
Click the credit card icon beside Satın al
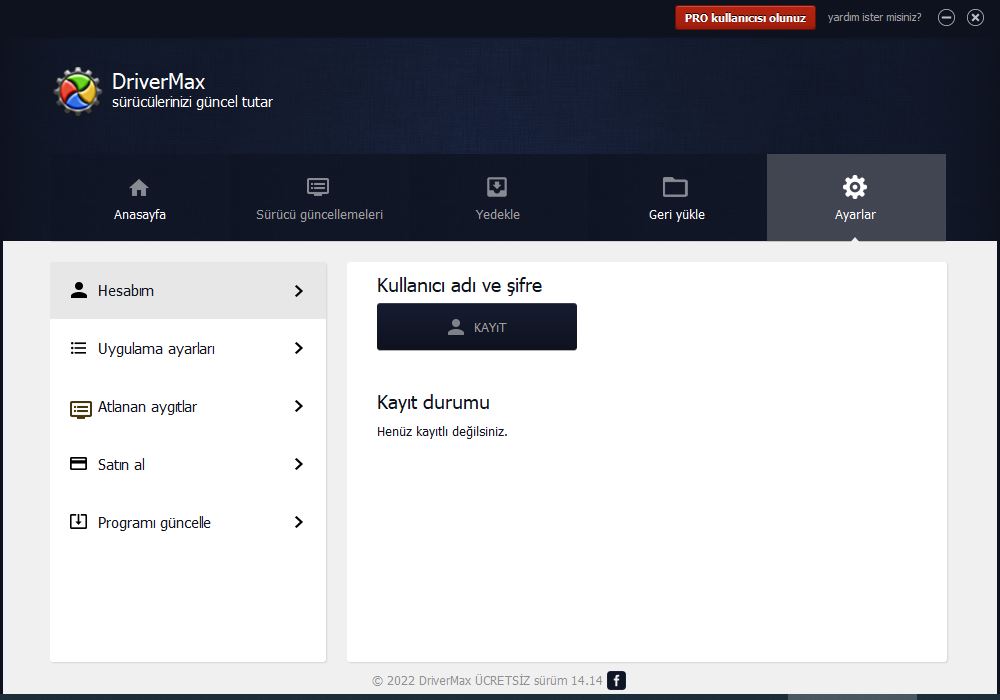(x=78, y=463)
